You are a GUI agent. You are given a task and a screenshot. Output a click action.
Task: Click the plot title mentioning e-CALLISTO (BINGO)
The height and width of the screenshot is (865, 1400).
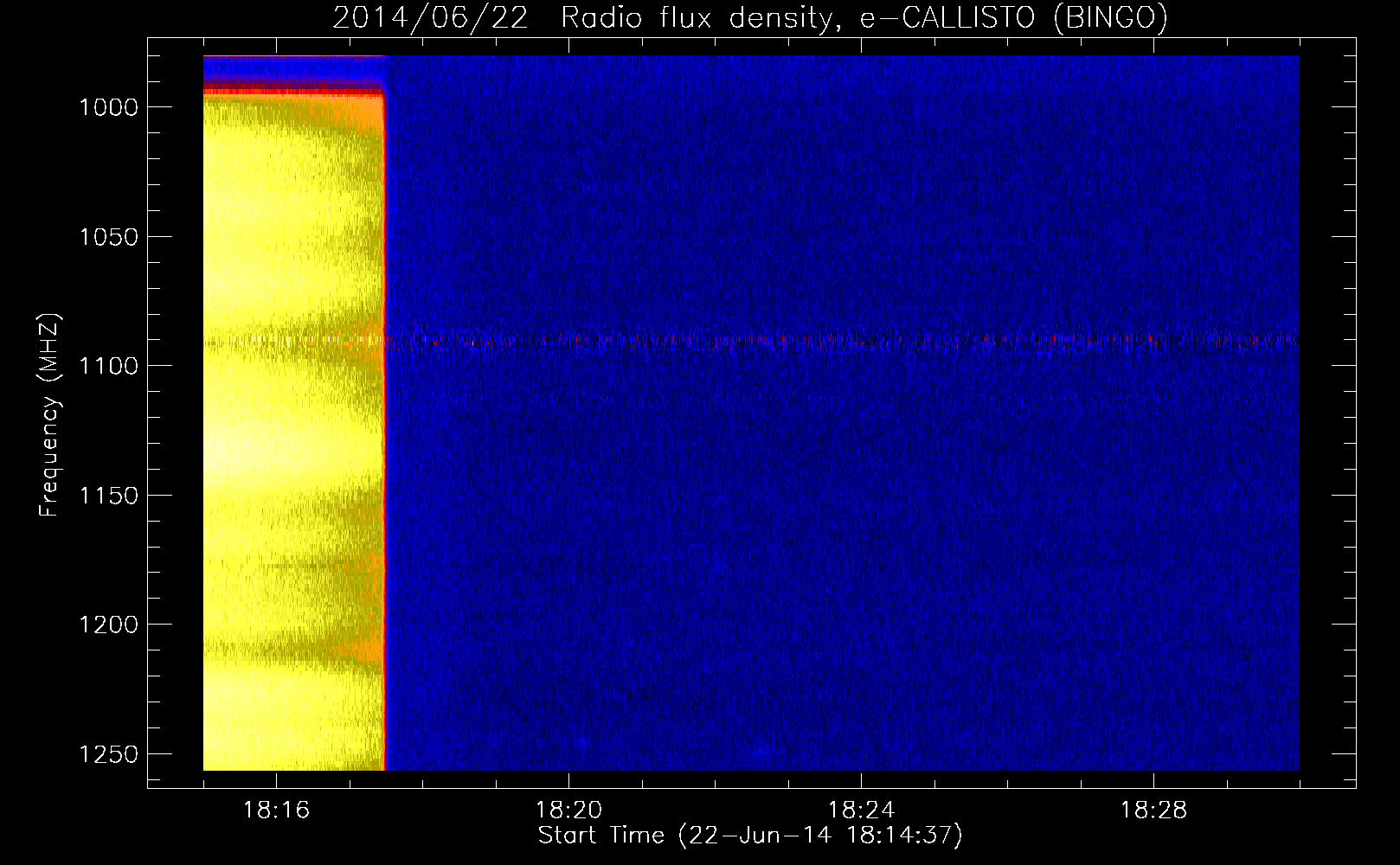pyautogui.click(x=750, y=17)
